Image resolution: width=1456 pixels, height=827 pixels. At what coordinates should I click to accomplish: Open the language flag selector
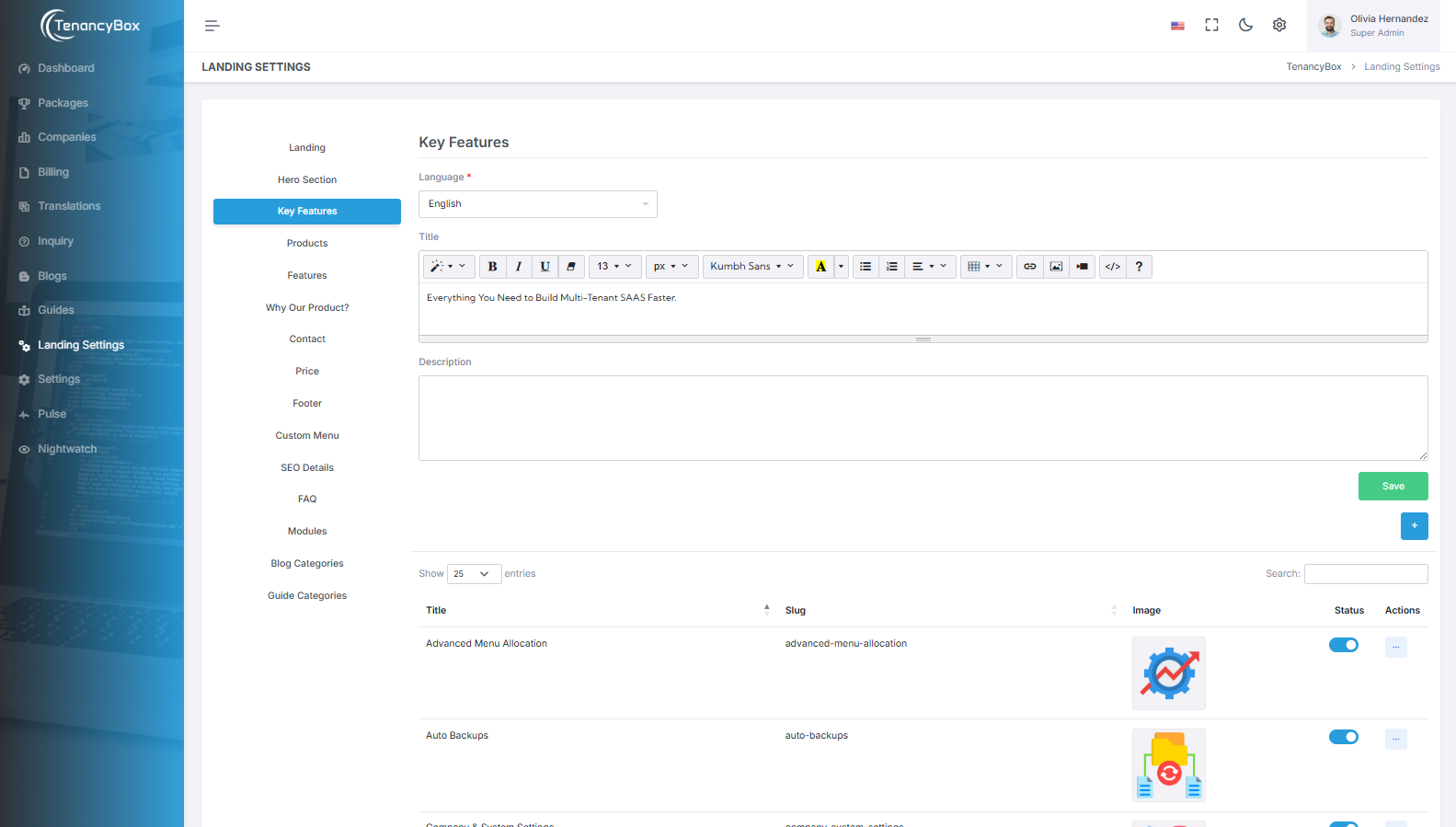coord(1177,26)
